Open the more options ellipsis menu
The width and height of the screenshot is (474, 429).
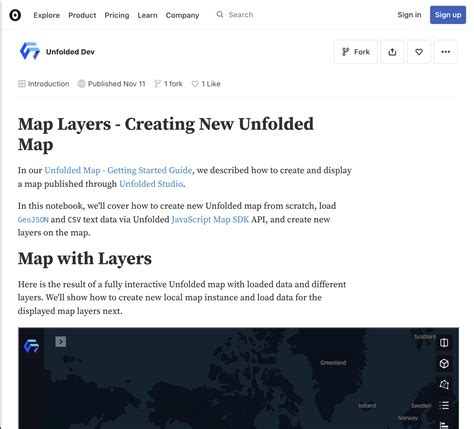pyautogui.click(x=446, y=52)
